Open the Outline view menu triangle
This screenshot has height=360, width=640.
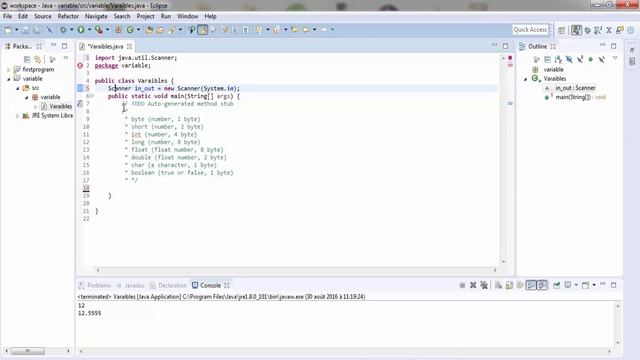pos(615,59)
